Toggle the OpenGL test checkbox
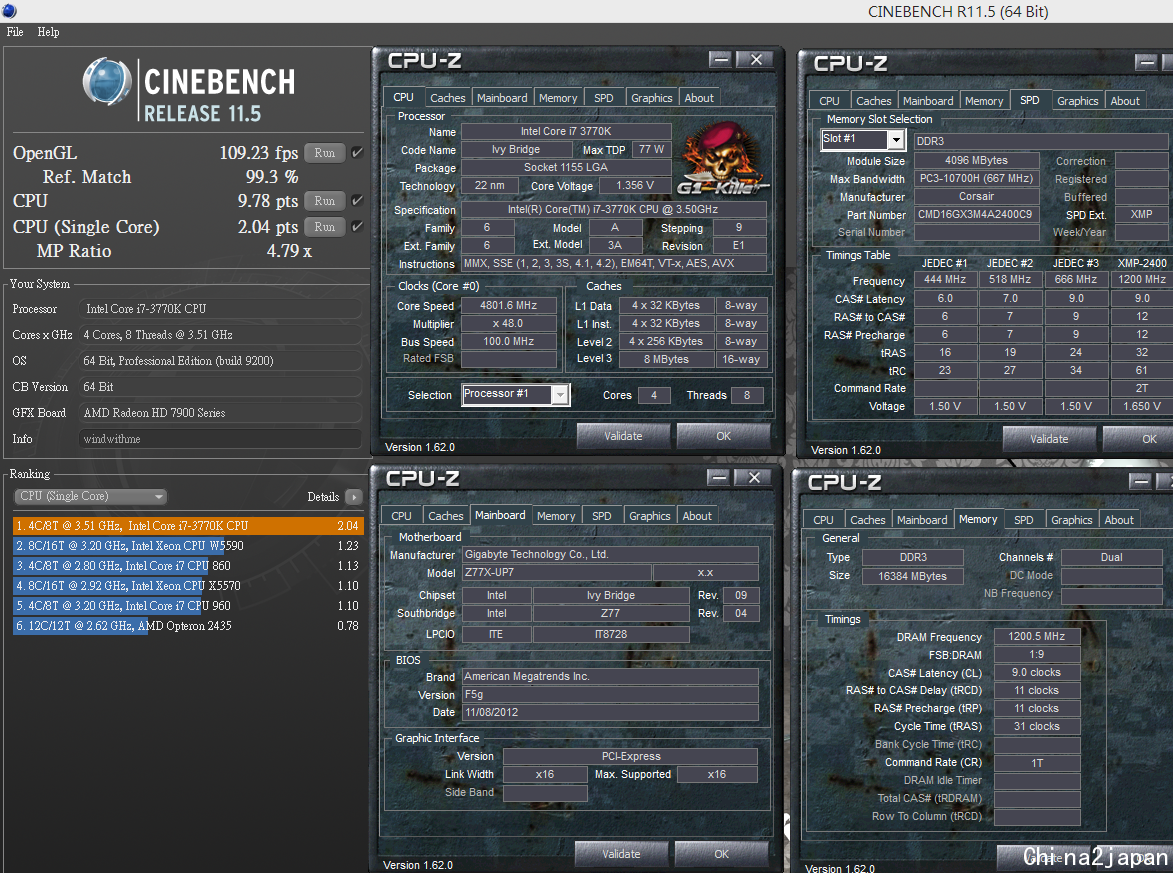The image size is (1173, 873). click(x=358, y=153)
